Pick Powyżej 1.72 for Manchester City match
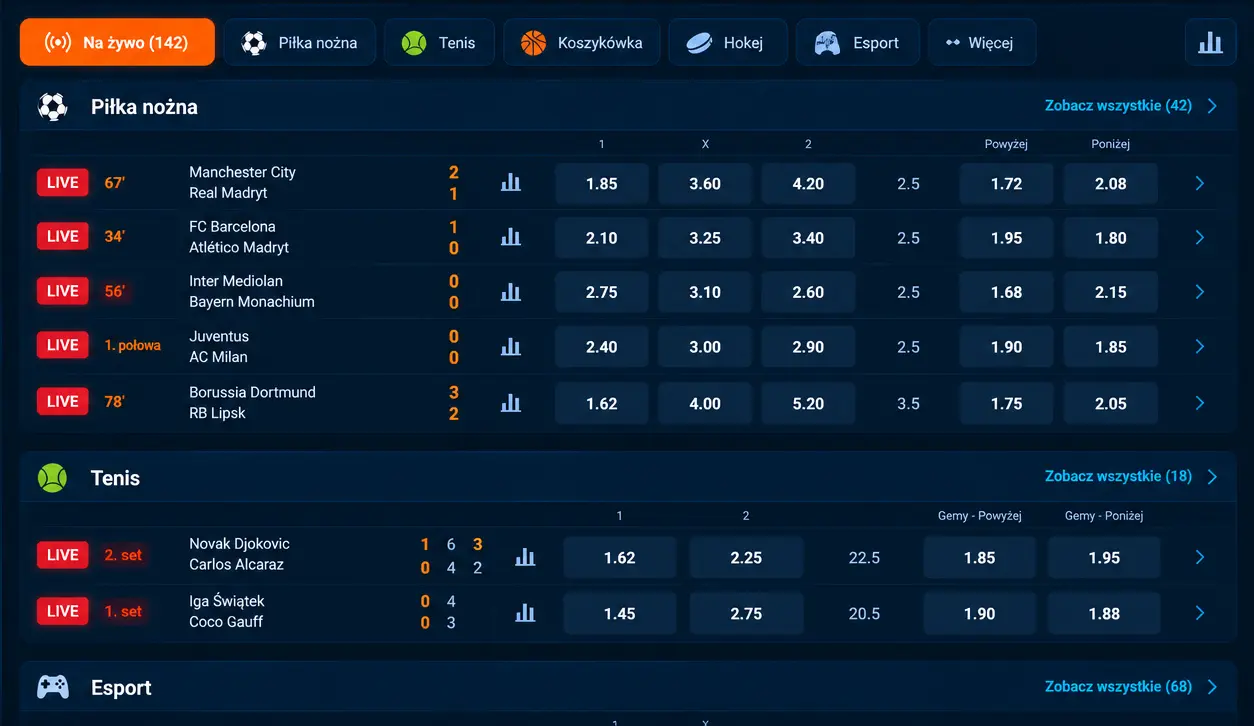This screenshot has height=726, width=1254. click(x=1007, y=184)
